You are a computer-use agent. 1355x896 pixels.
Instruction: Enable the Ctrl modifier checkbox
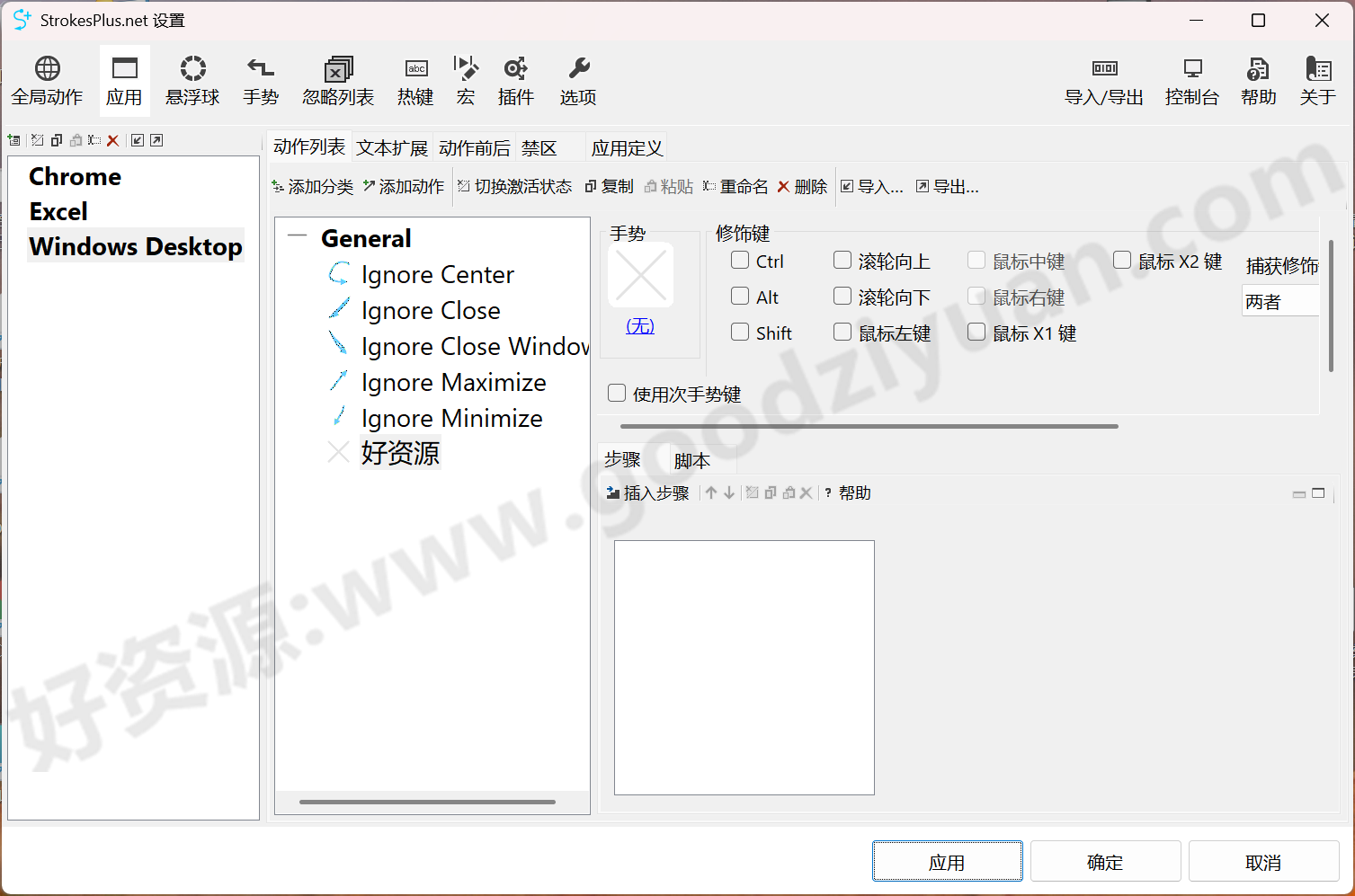pyautogui.click(x=739, y=260)
